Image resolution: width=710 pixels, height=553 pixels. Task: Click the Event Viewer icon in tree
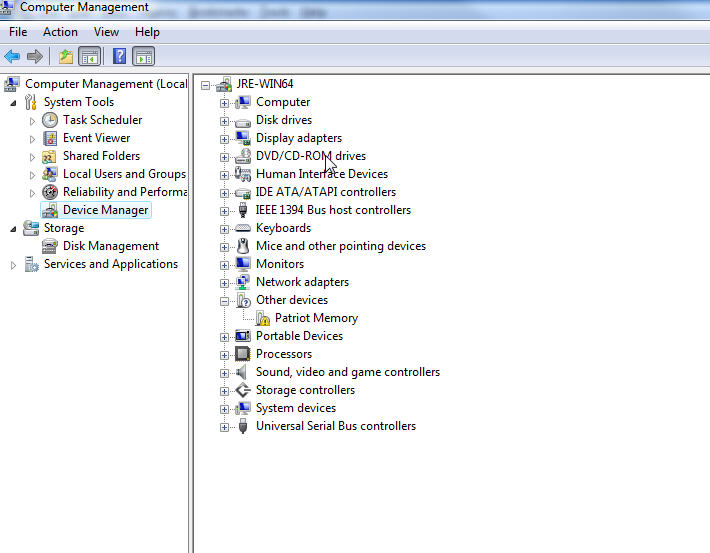point(50,138)
